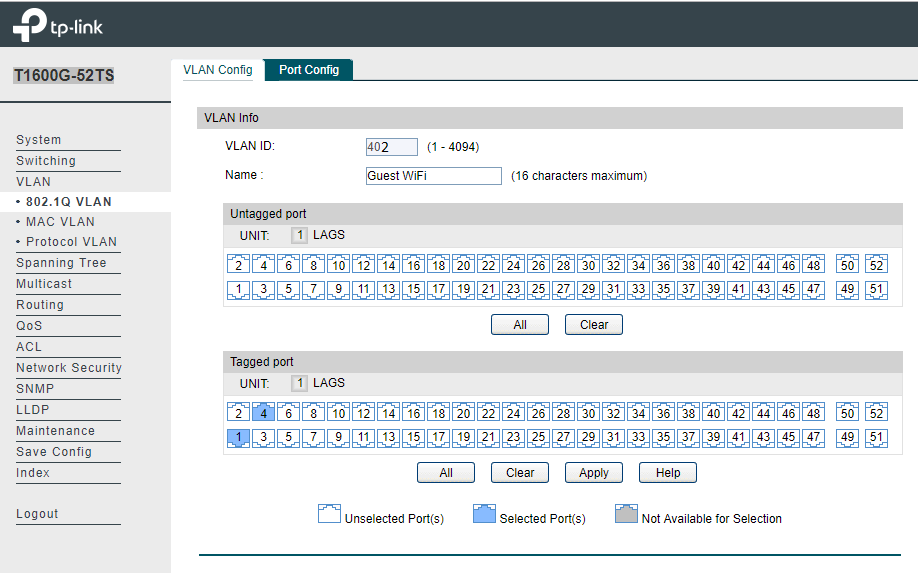Open Help for VLAN config
The image size is (918, 573).
tap(668, 473)
